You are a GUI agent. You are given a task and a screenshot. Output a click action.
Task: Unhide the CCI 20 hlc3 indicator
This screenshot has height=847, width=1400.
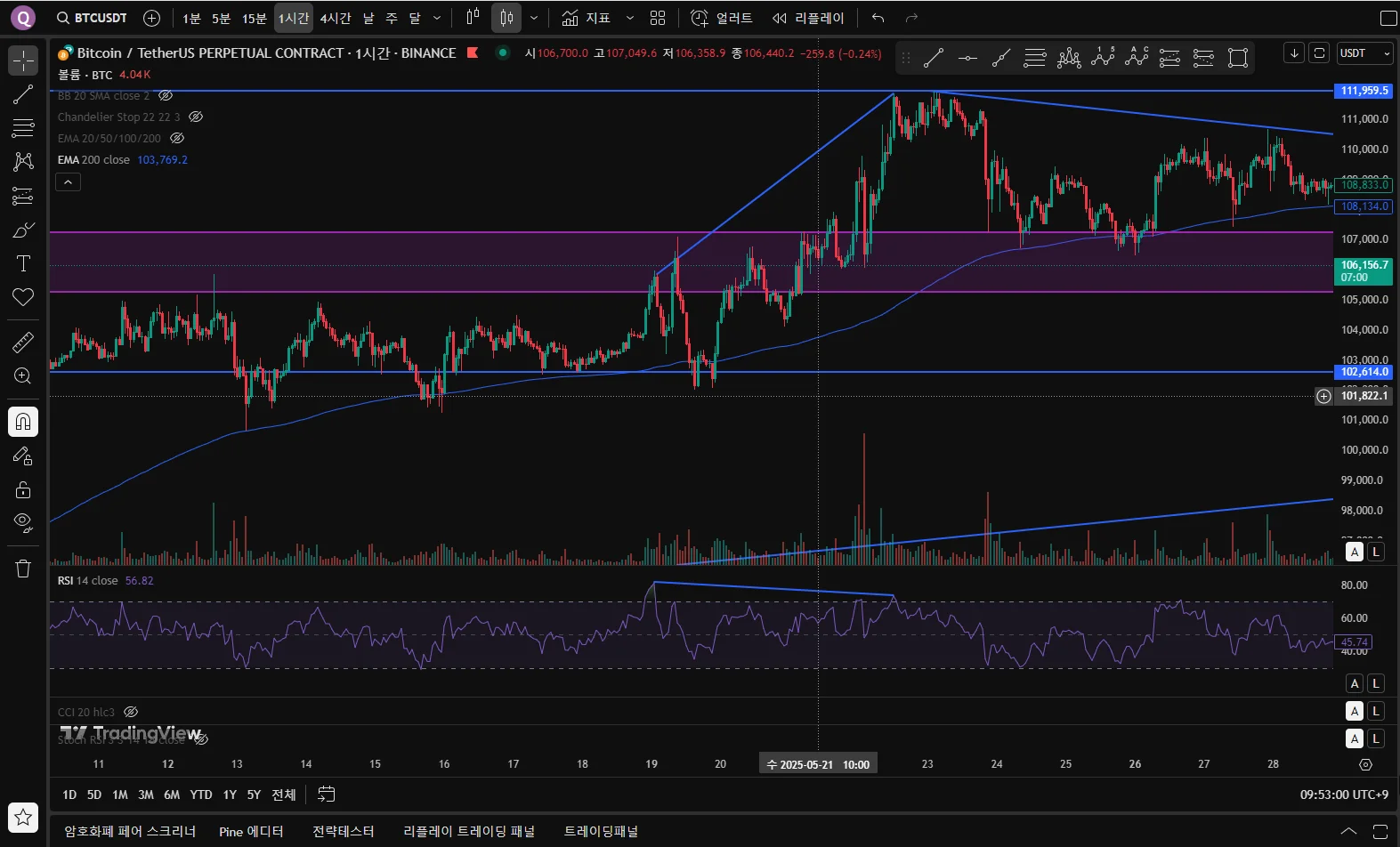[x=131, y=712]
